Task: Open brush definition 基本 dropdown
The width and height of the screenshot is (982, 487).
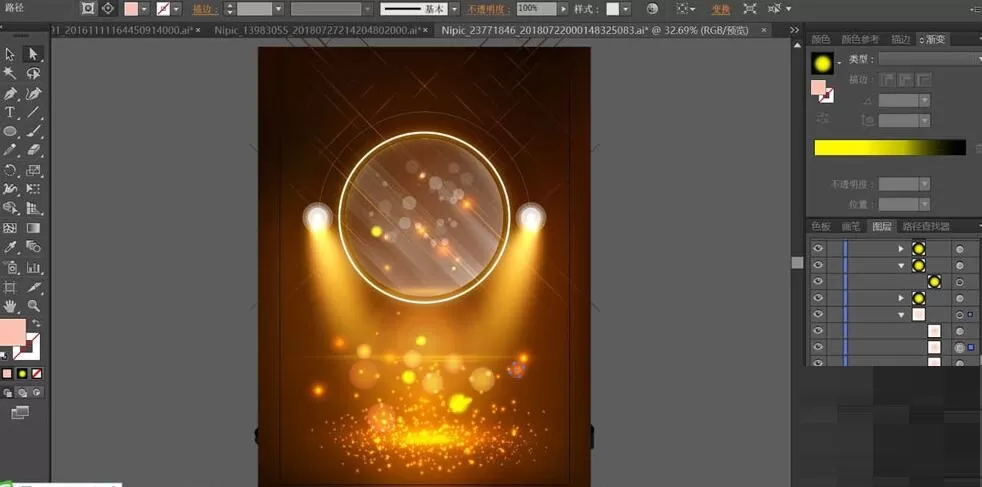Action: point(455,9)
